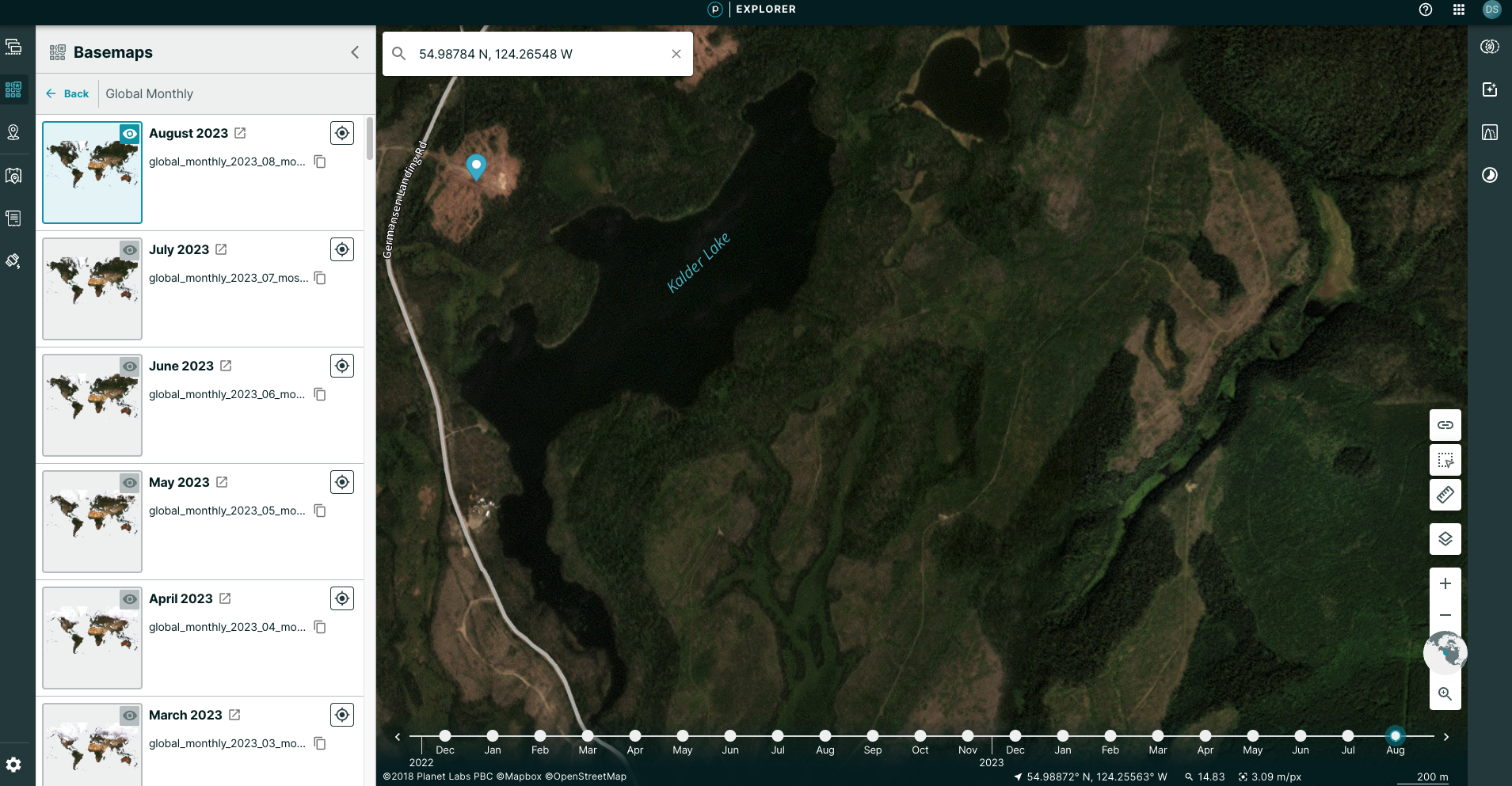The height and width of the screenshot is (786, 1512).
Task: Toggle visibility of March 2023 basemap
Action: point(130,716)
